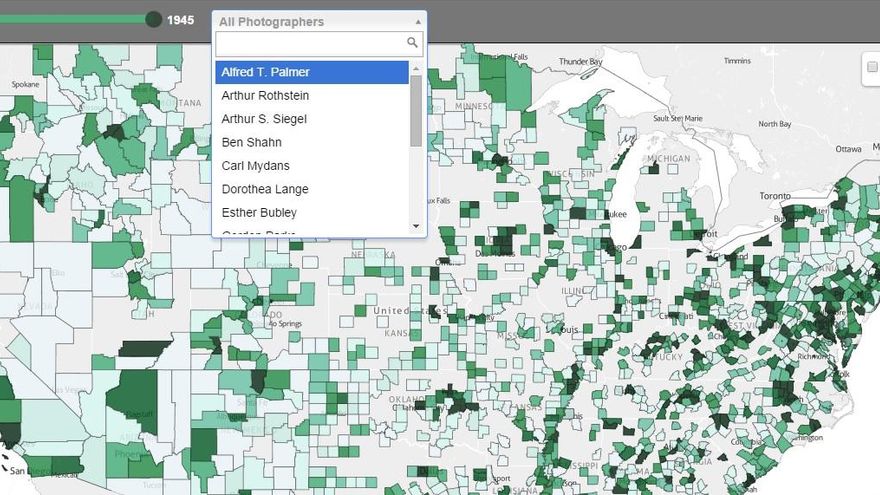880x495 pixels.
Task: Click the Thunder Bay label on map
Action: [580, 62]
